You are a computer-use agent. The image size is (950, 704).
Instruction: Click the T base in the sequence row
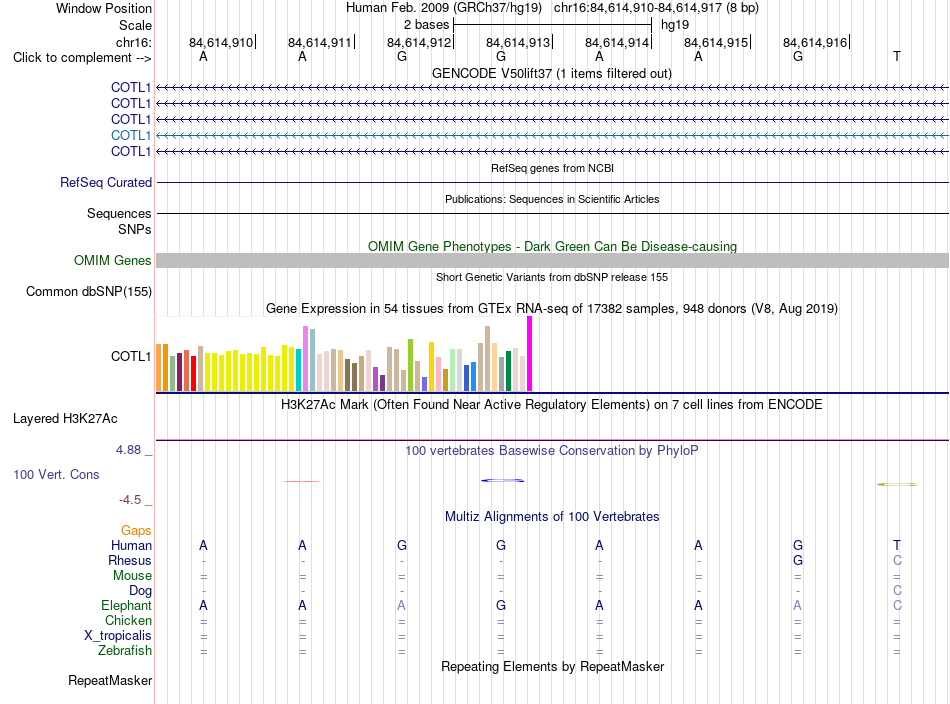pyautogui.click(x=897, y=56)
